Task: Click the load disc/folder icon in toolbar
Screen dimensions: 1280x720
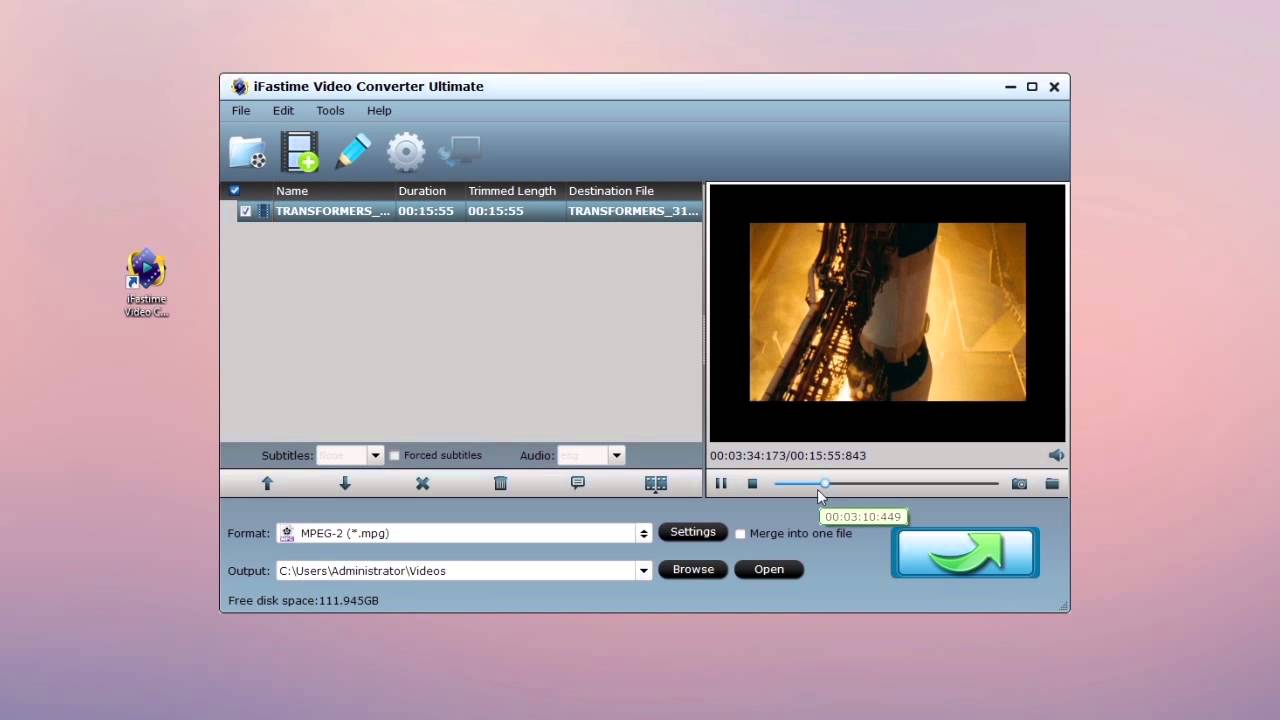Action: tap(247, 152)
